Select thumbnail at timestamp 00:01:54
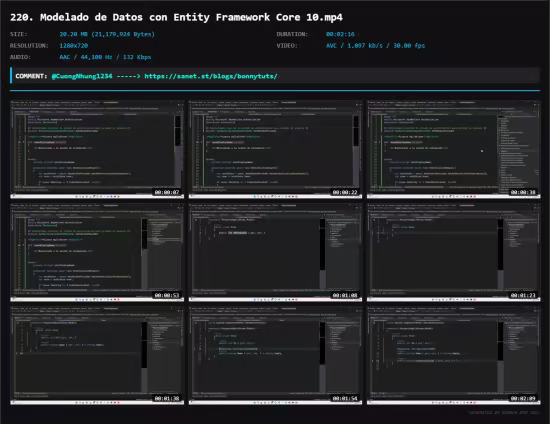550x424 pixels. click(275, 356)
